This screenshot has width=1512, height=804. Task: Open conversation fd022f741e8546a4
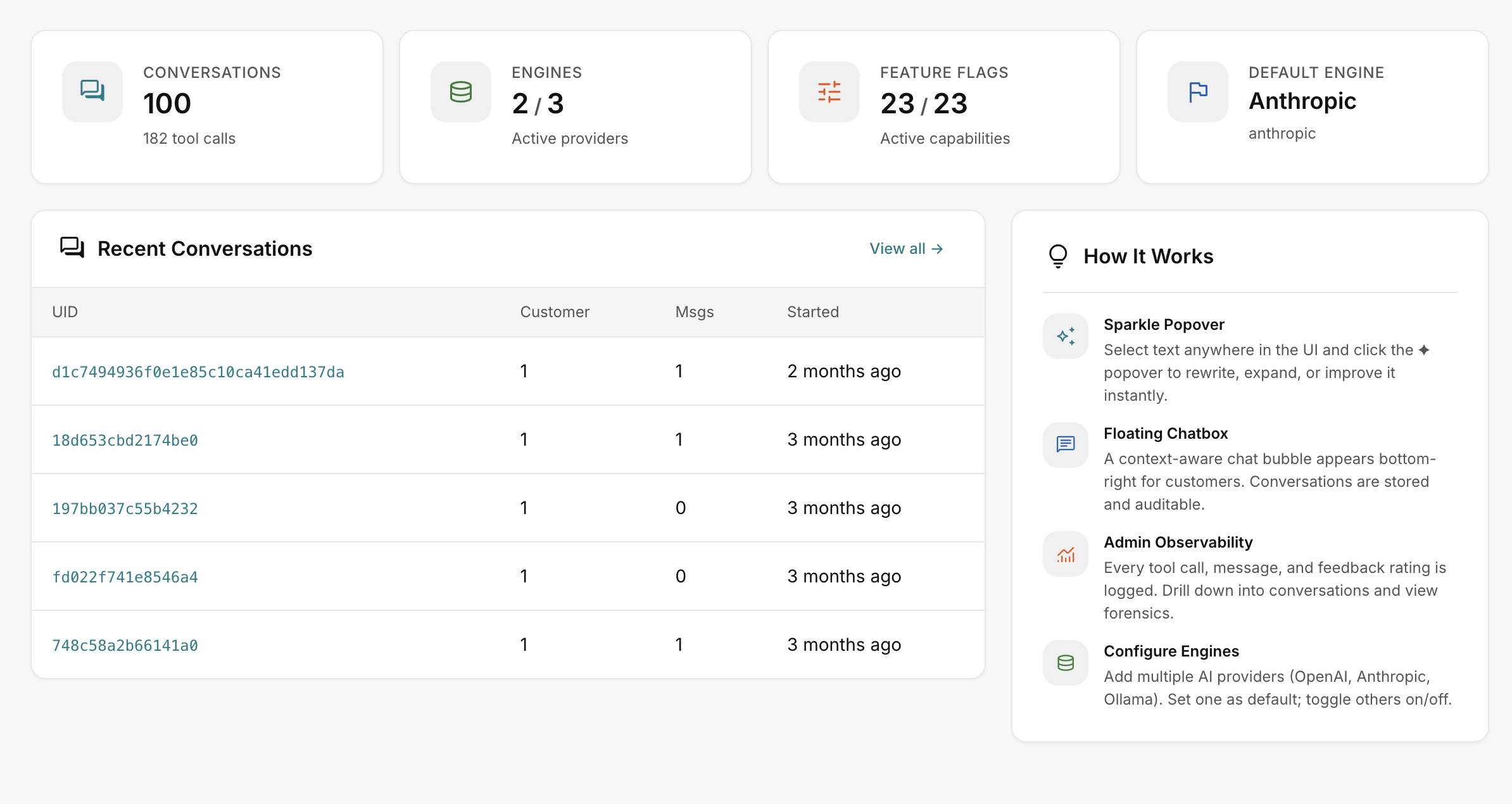pos(125,577)
